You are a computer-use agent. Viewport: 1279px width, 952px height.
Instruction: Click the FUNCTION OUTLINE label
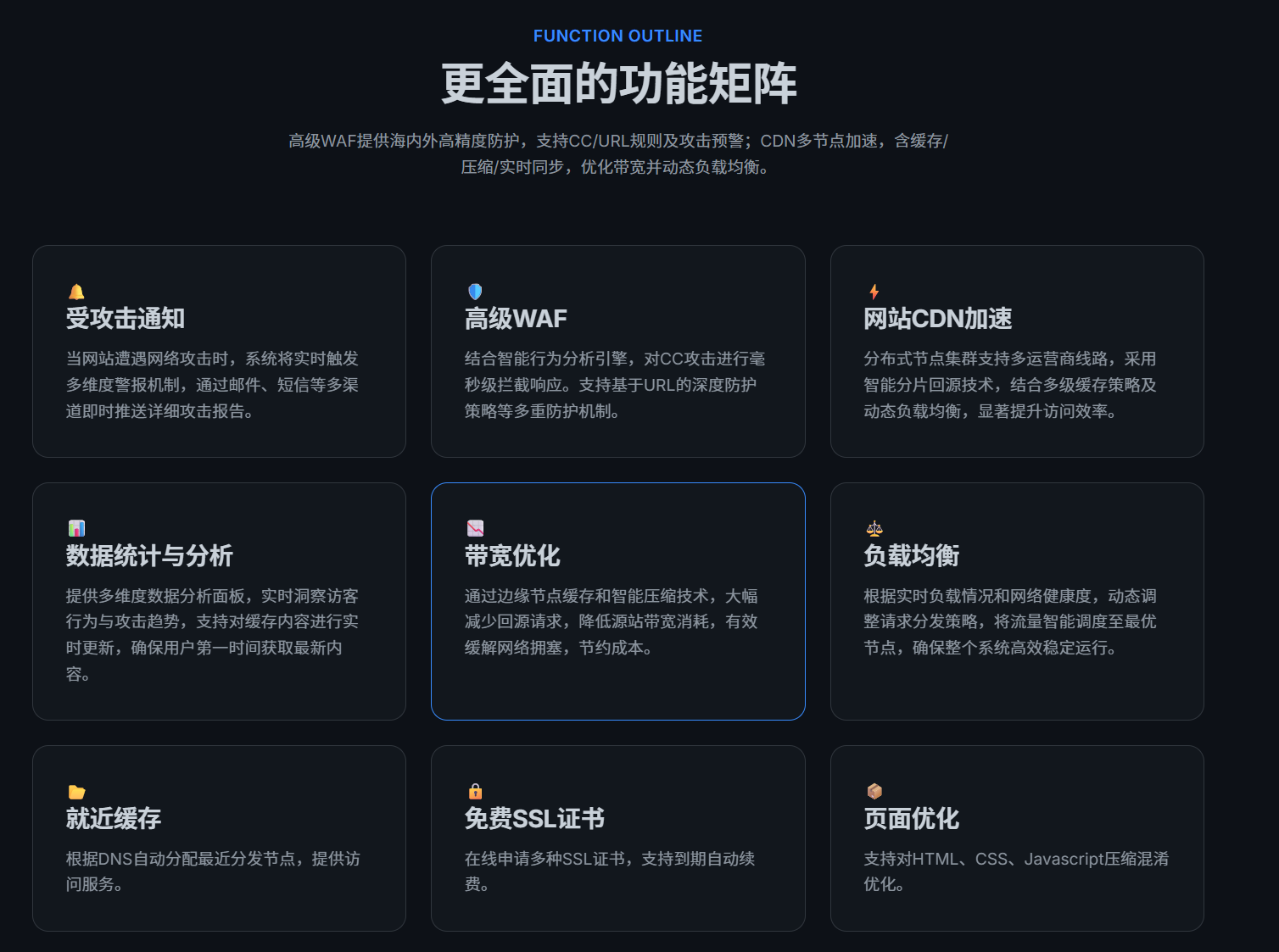click(x=617, y=36)
